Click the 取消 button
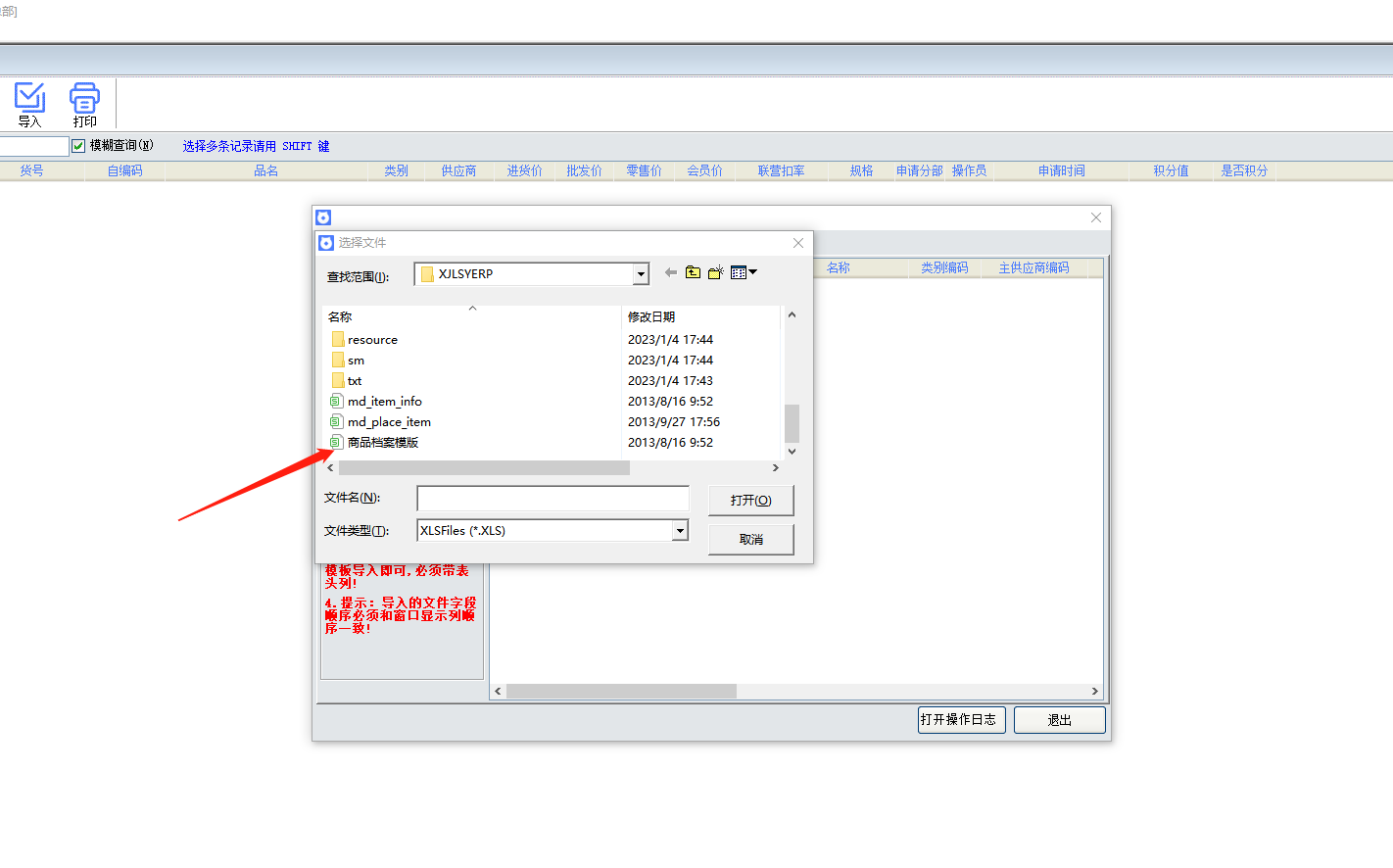 (x=750, y=540)
